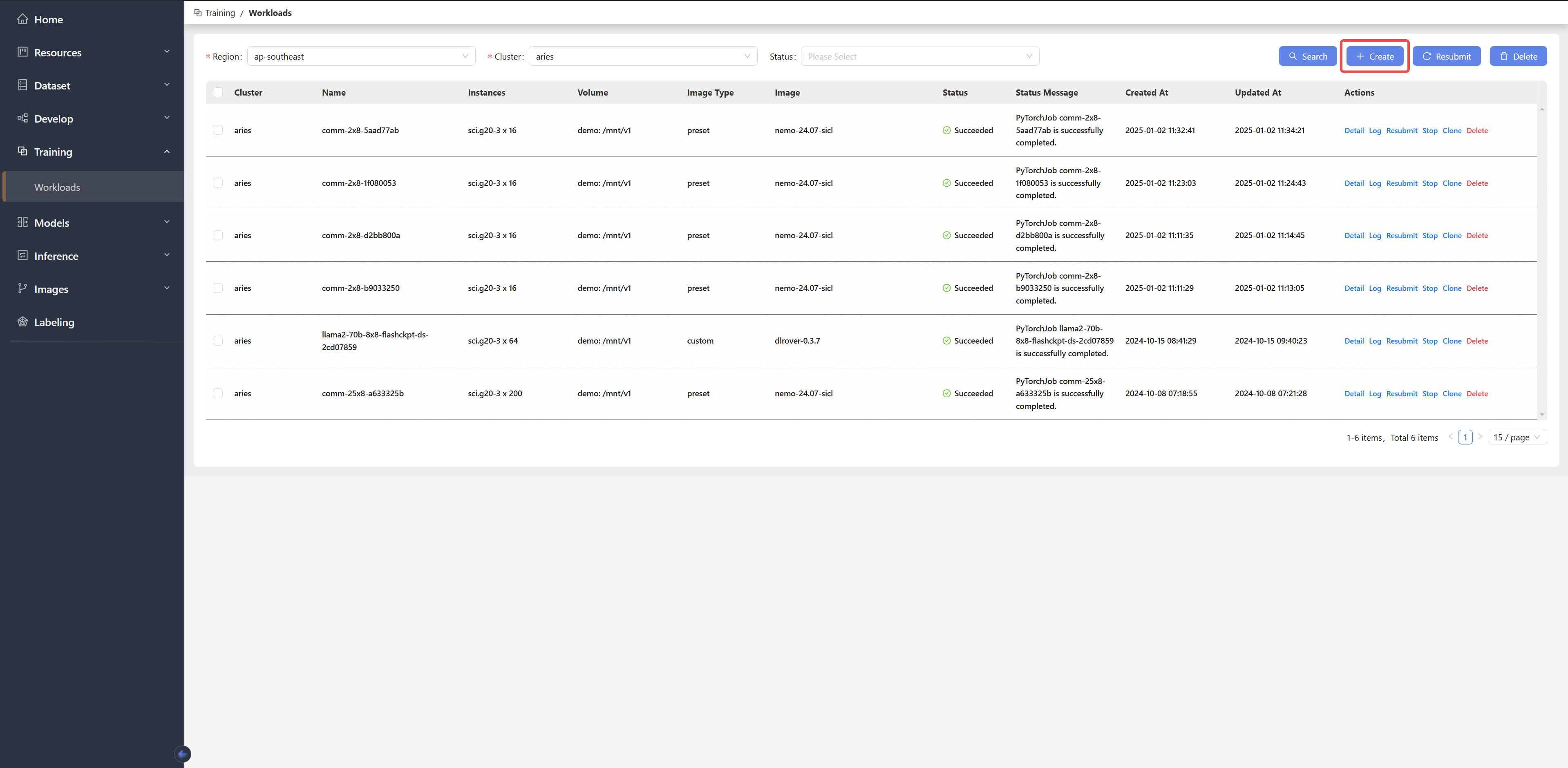Select checkbox for comm-2x8-1f080053 row
This screenshot has height=768, width=1568.
218,183
